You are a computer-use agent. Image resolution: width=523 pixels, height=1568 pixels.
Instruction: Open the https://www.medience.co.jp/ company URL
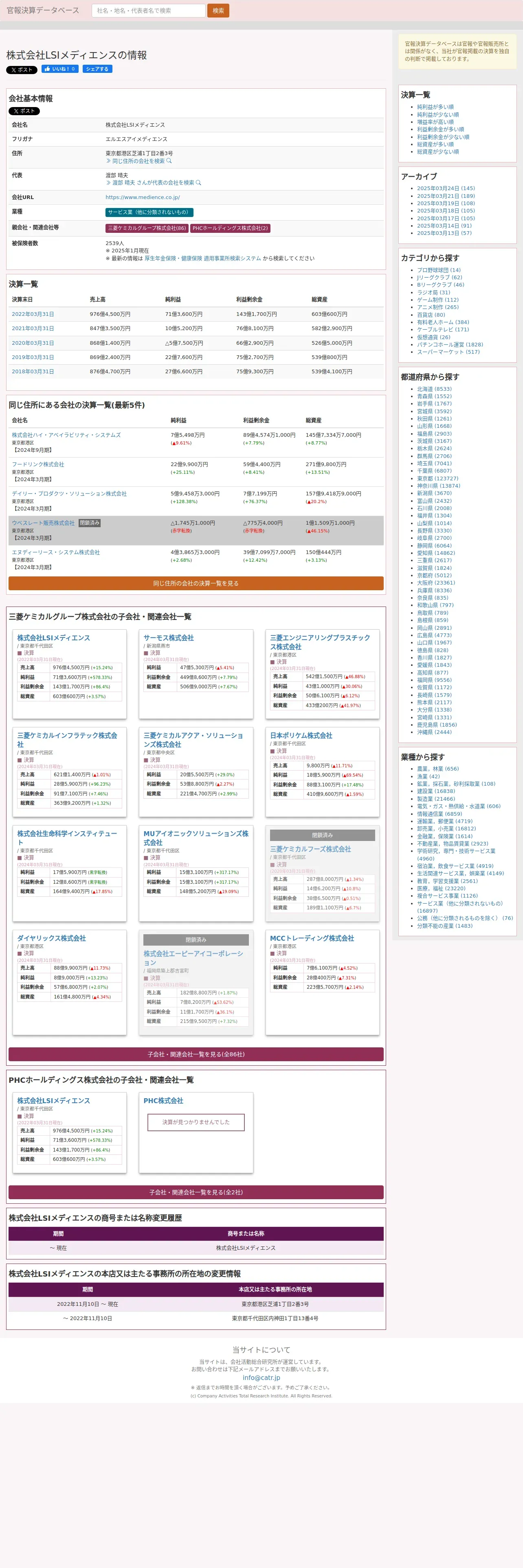point(143,197)
